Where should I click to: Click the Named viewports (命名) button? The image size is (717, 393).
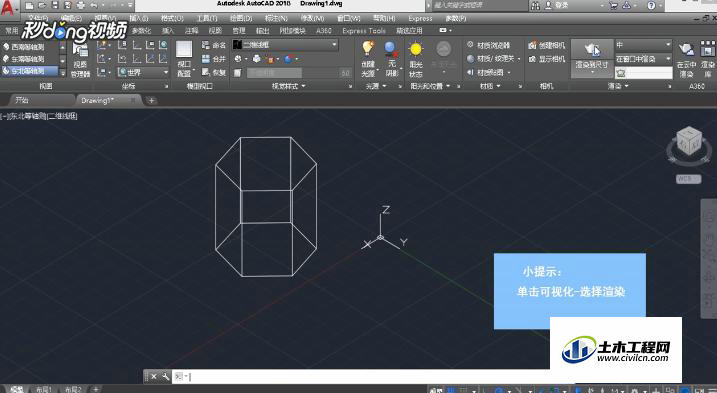pyautogui.click(x=214, y=46)
